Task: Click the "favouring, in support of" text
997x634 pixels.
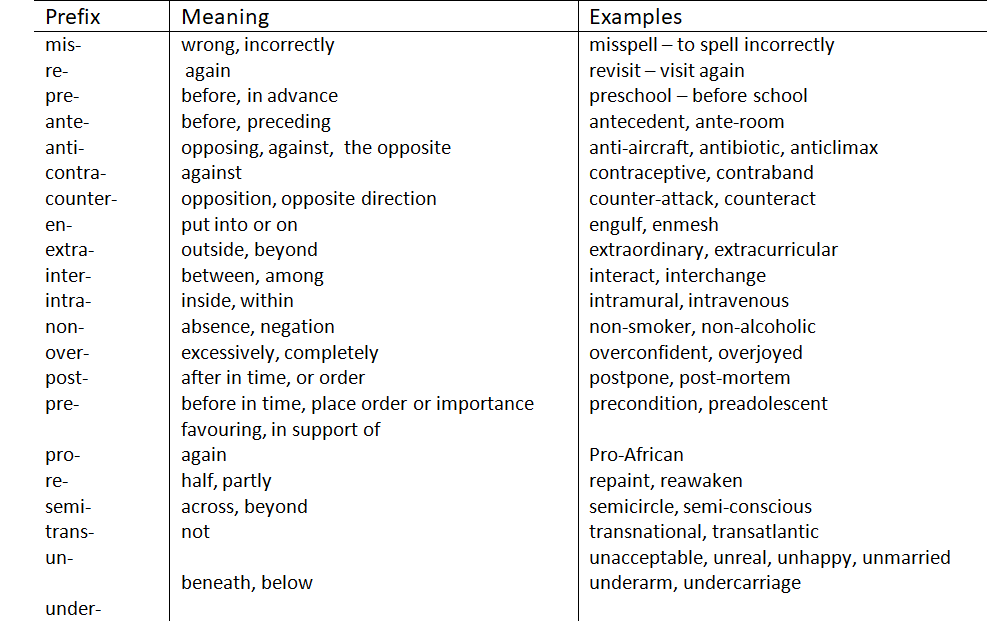Action: [x=281, y=430]
